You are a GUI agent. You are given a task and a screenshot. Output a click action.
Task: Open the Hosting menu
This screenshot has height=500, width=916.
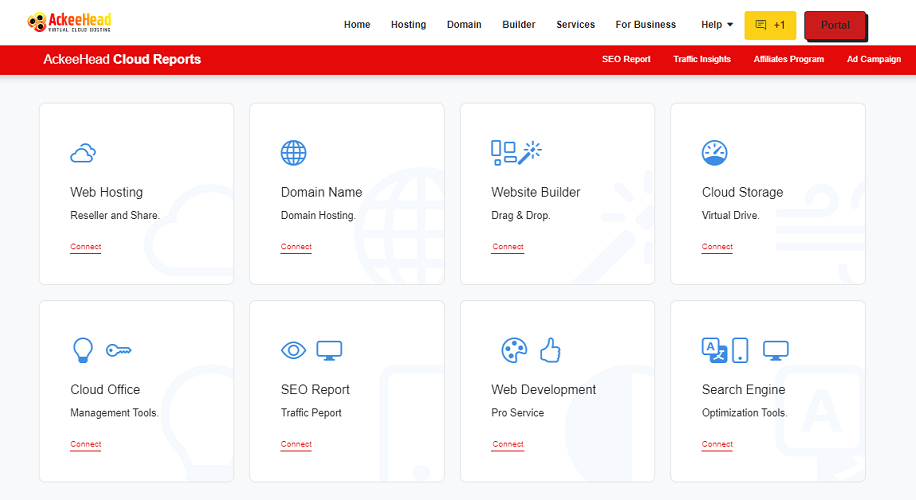pos(408,25)
